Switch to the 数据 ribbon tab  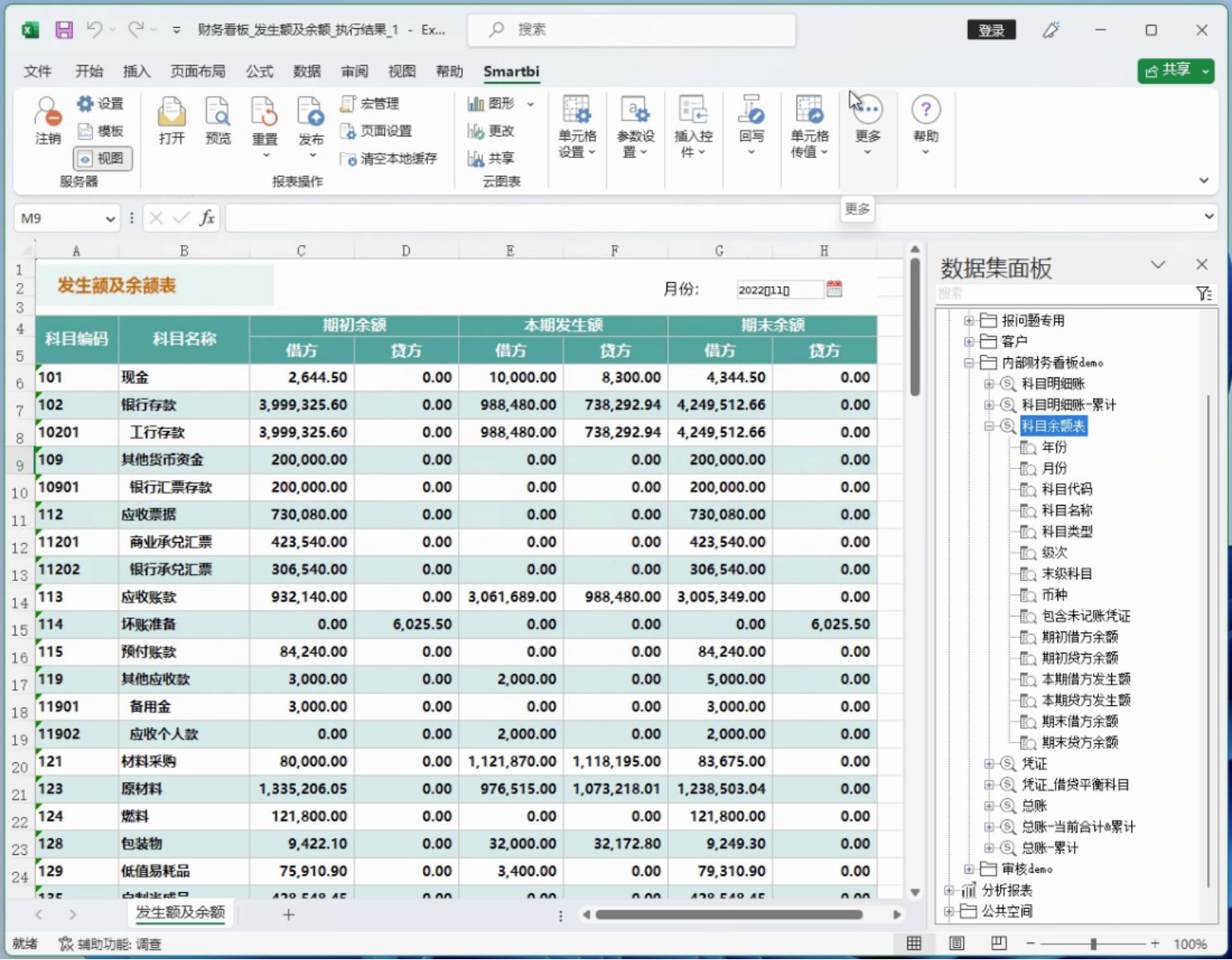306,71
